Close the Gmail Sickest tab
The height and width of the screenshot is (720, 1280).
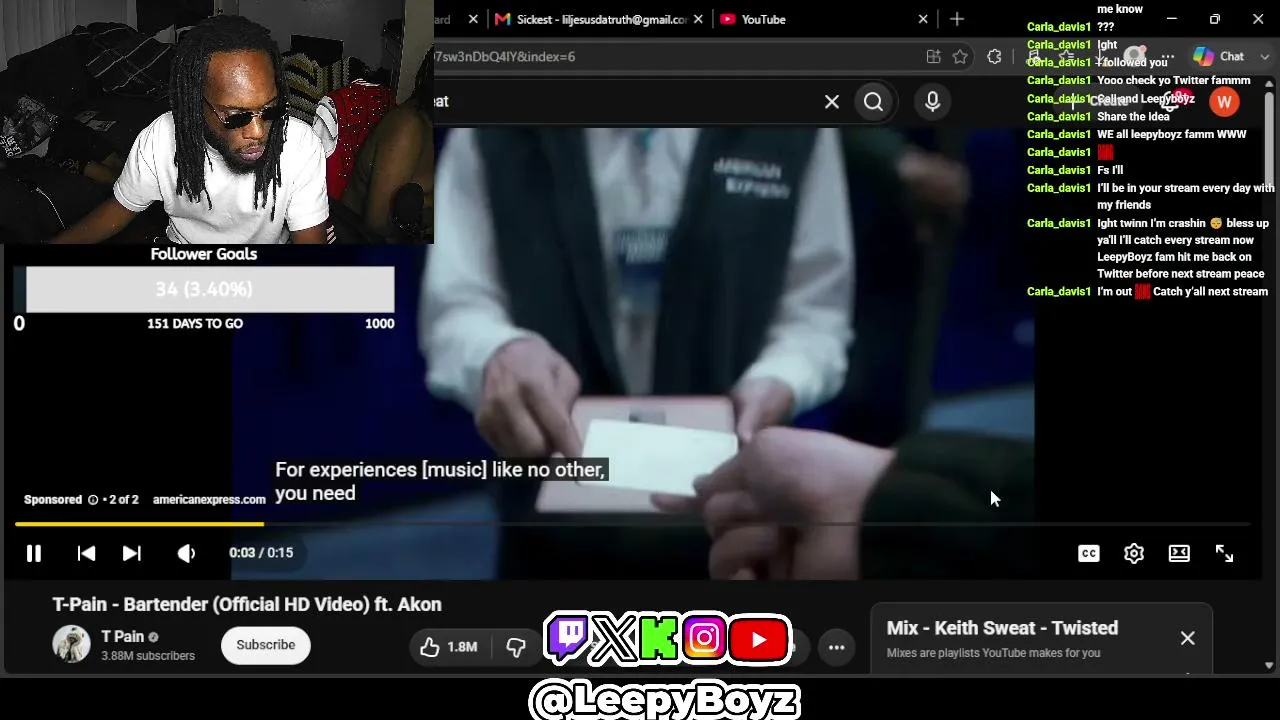point(698,19)
